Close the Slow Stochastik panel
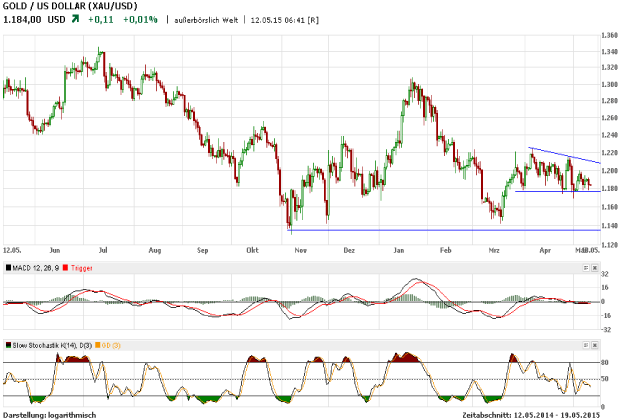Image resolution: width=620 pixels, height=420 pixels. click(x=597, y=345)
